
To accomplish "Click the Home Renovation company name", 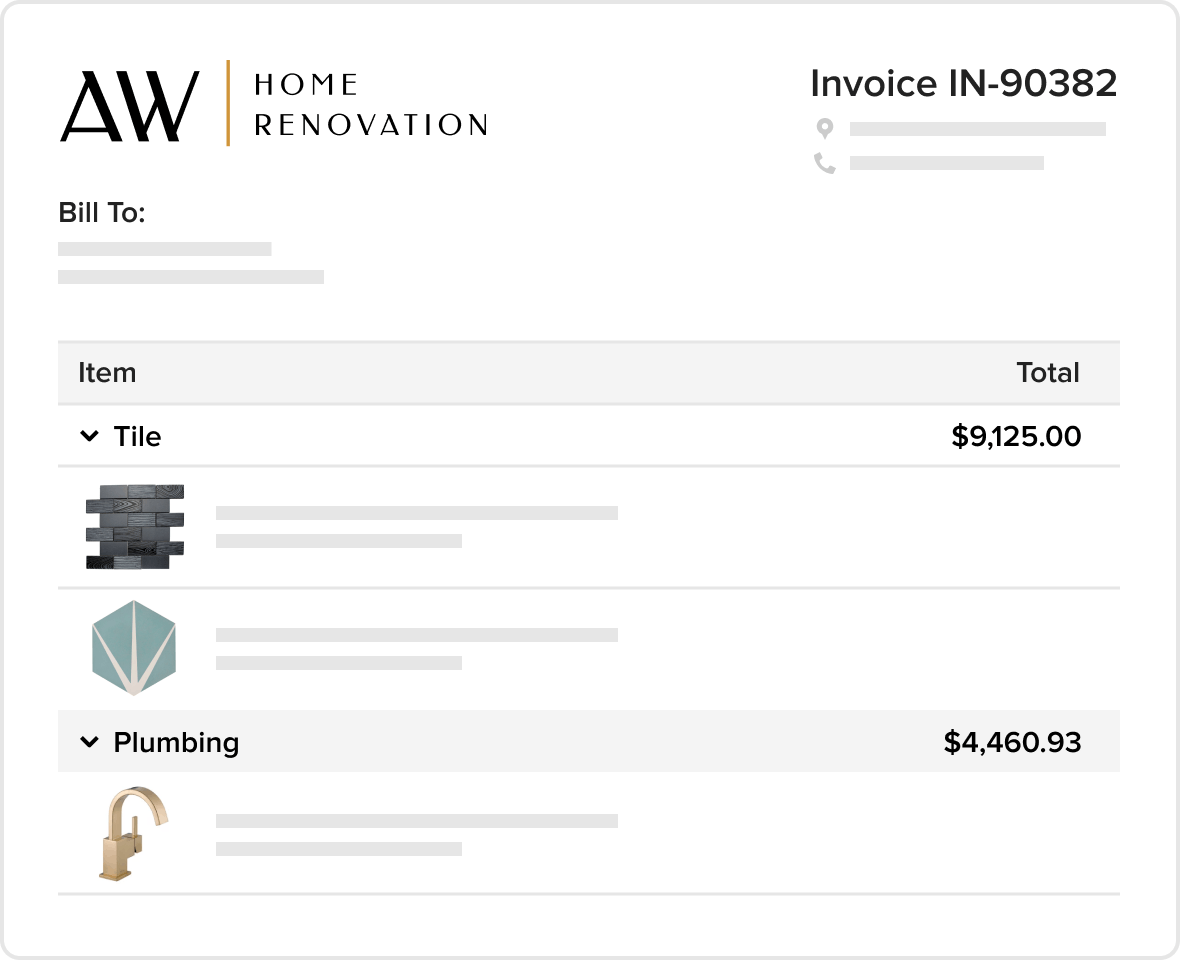I will click(371, 105).
